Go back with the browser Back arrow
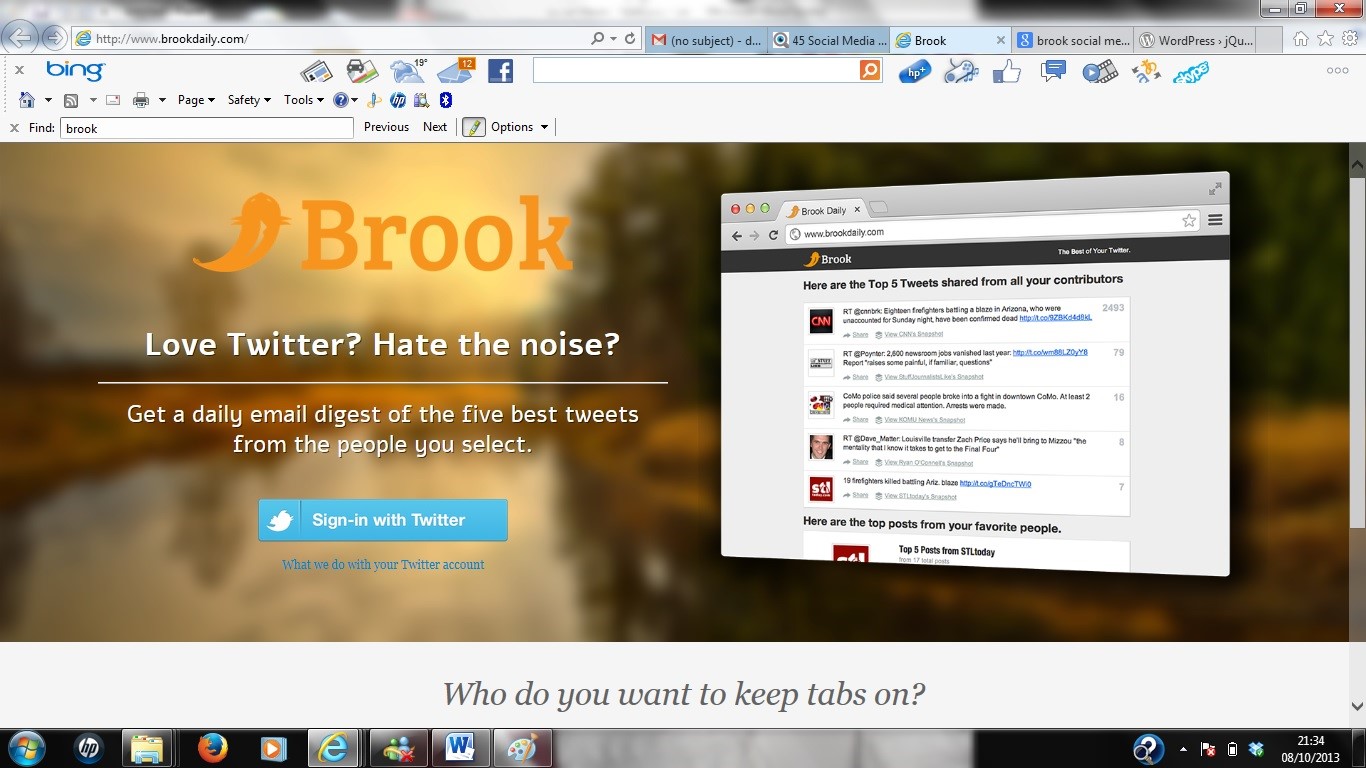 point(21,38)
